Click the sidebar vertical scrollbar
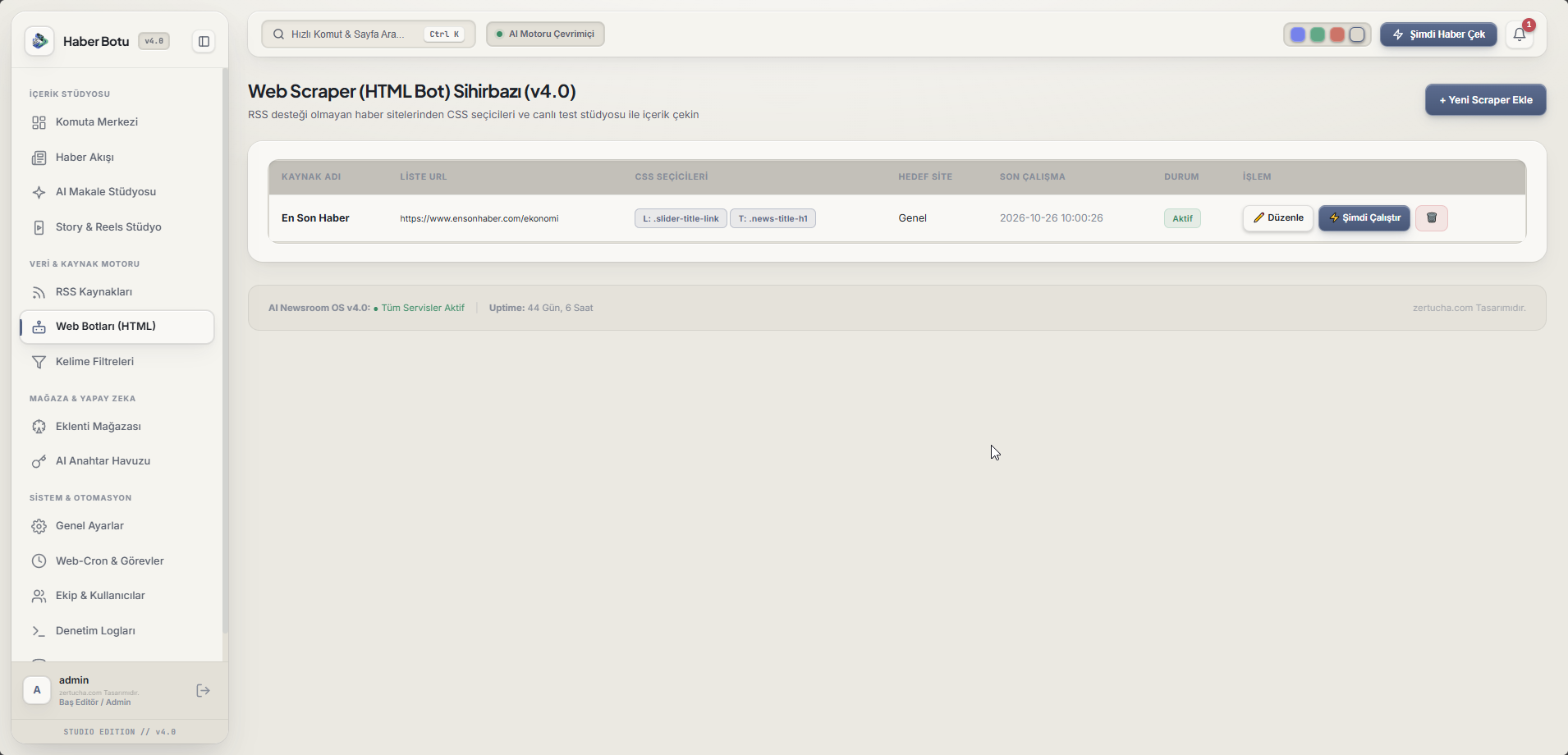This screenshot has width=1568, height=755. coord(225,351)
